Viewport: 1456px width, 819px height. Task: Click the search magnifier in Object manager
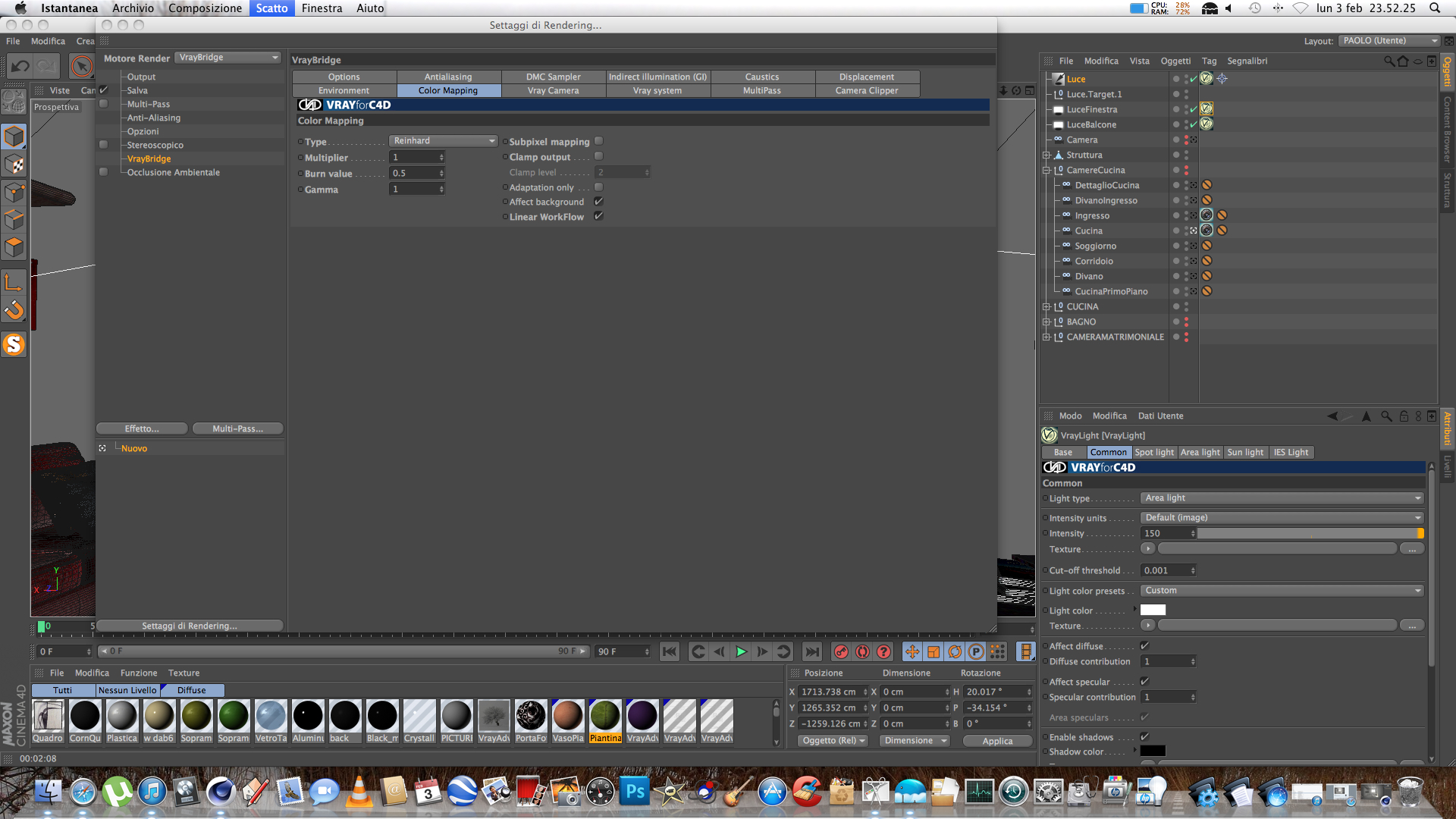[1389, 61]
